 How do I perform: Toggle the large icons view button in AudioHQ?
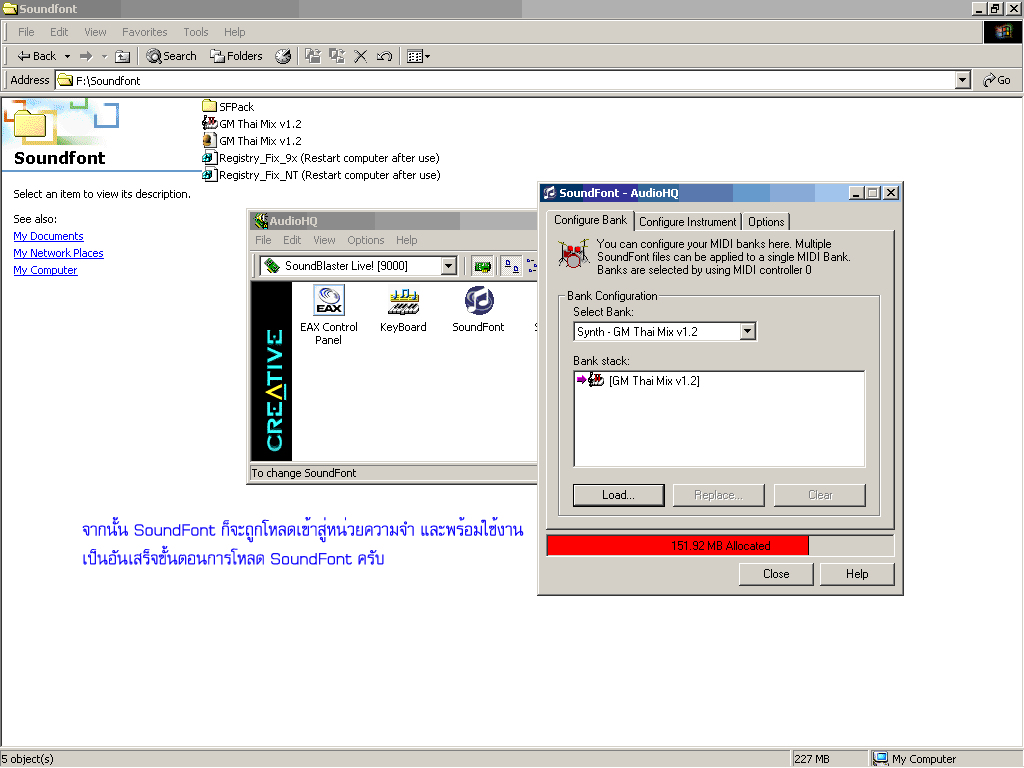511,266
